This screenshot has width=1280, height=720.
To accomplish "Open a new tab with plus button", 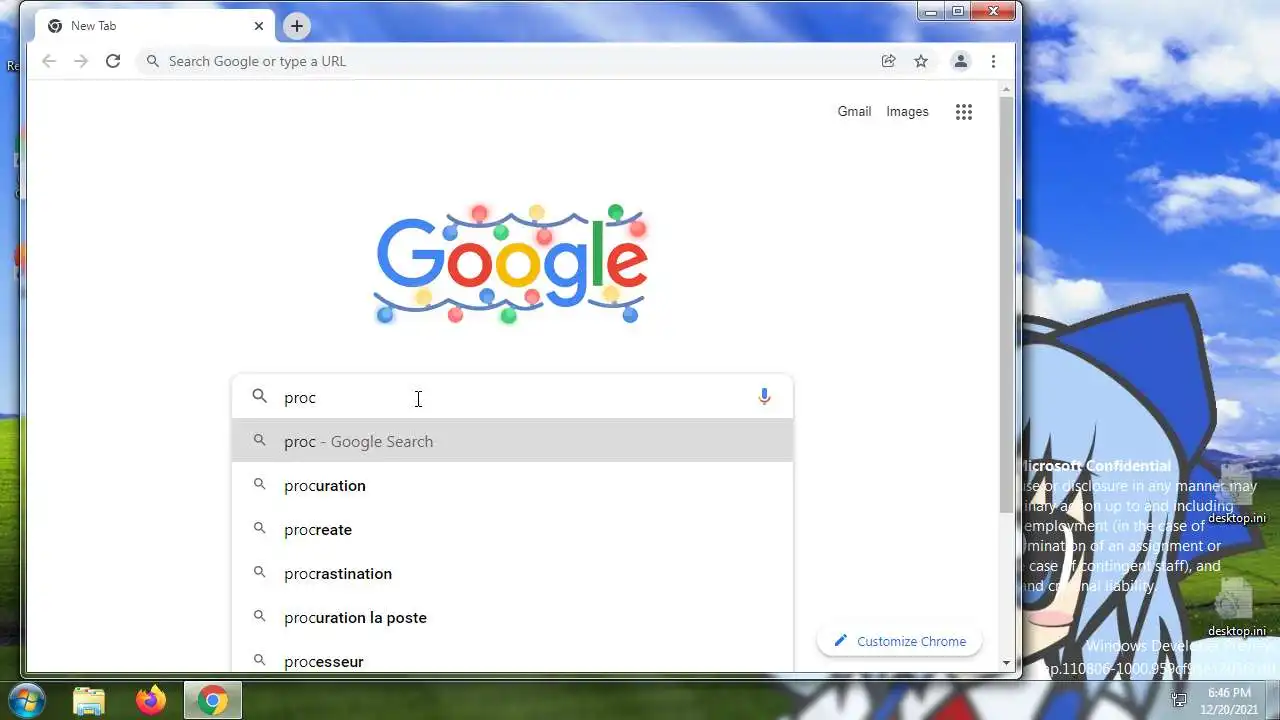I will click(x=296, y=26).
